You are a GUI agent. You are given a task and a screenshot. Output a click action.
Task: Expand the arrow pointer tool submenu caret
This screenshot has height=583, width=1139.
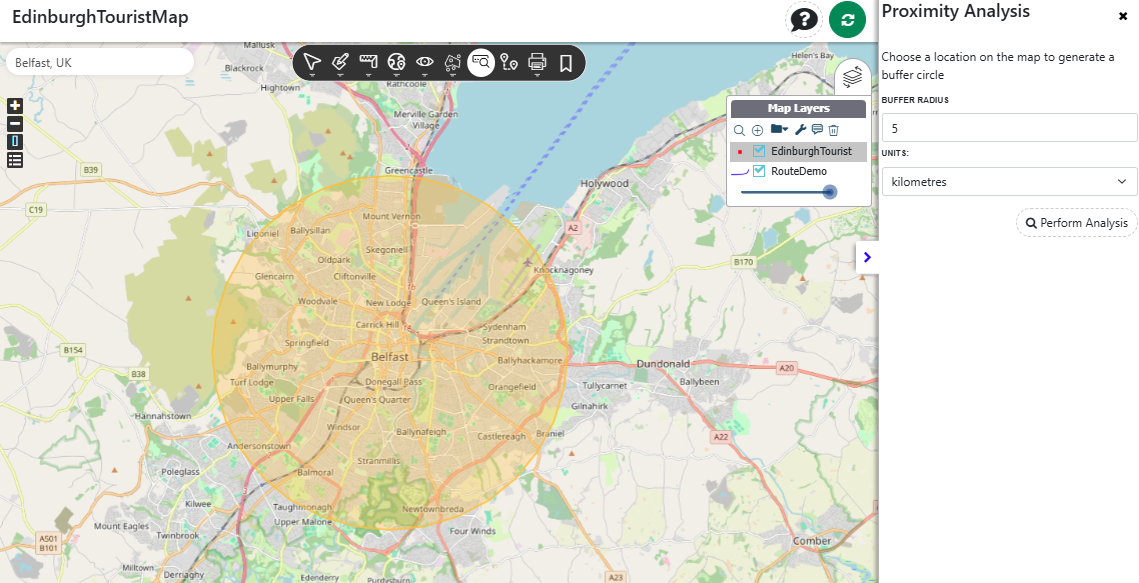[x=312, y=75]
